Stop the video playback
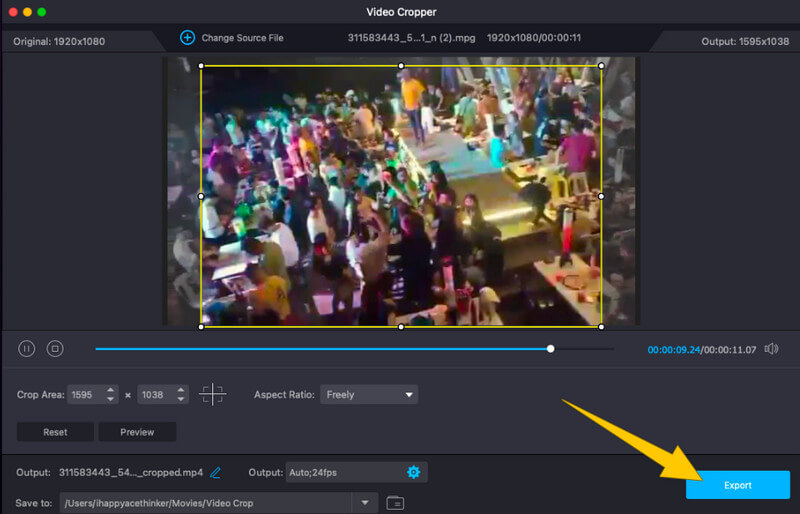 56,349
